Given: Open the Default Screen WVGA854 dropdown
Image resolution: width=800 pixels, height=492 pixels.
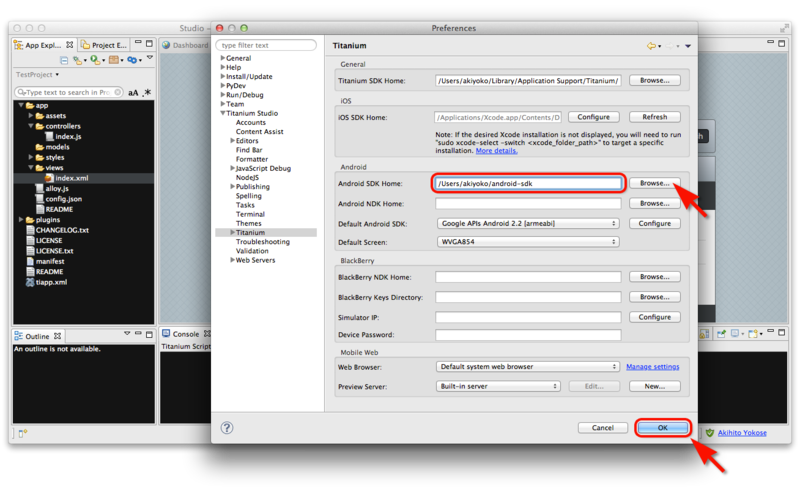Looking at the screenshot, I should [528, 242].
